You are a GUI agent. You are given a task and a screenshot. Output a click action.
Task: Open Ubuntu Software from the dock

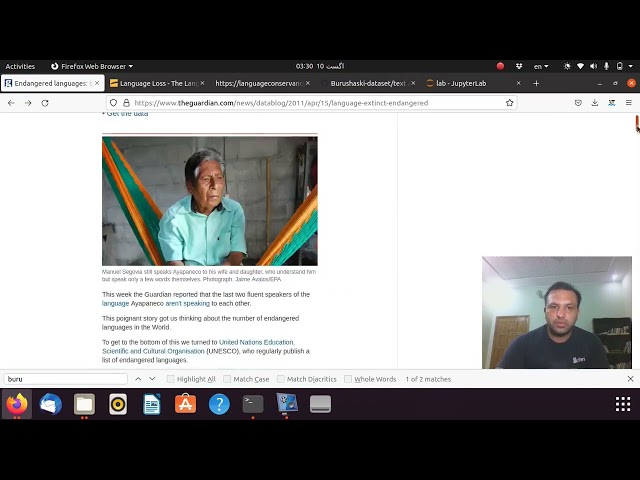click(185, 404)
